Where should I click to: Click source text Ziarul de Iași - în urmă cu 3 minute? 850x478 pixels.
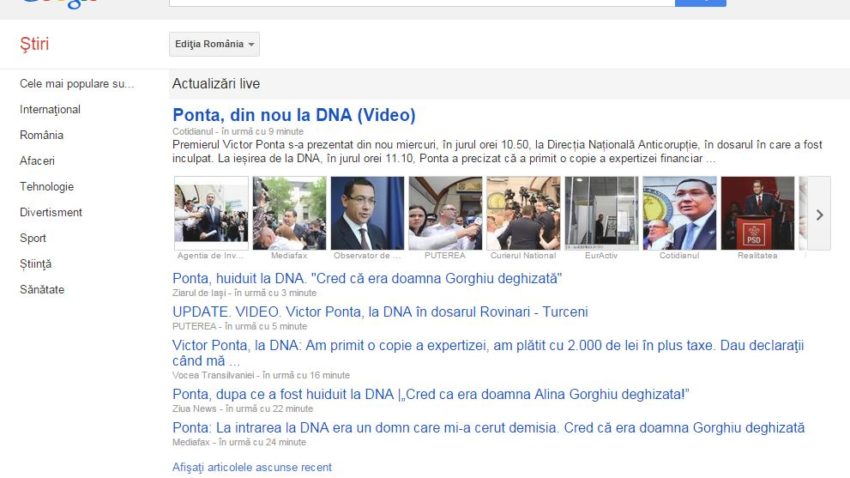coord(244,293)
